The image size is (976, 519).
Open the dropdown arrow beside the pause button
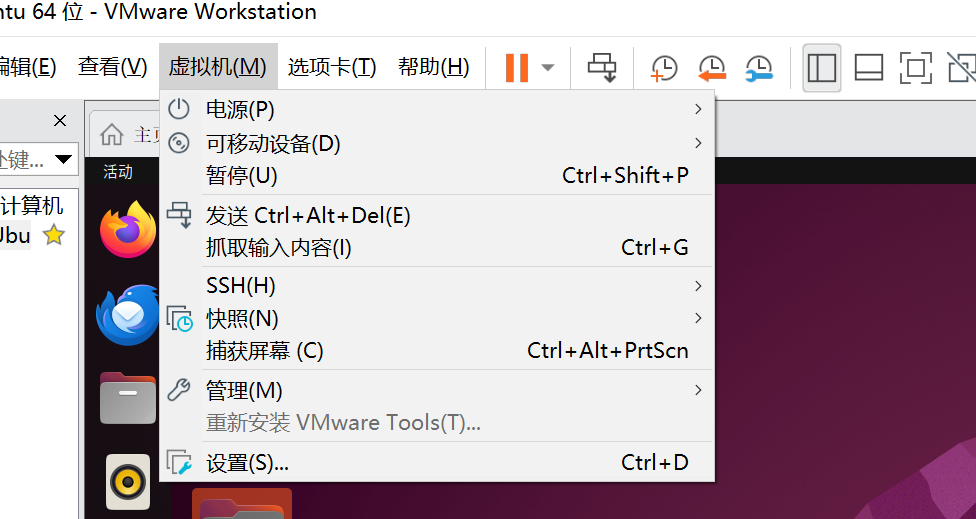[548, 67]
